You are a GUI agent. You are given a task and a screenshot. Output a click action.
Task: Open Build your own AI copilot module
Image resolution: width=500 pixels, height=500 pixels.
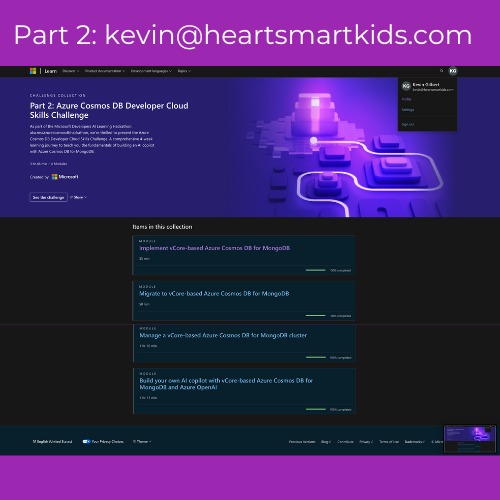coord(226,384)
